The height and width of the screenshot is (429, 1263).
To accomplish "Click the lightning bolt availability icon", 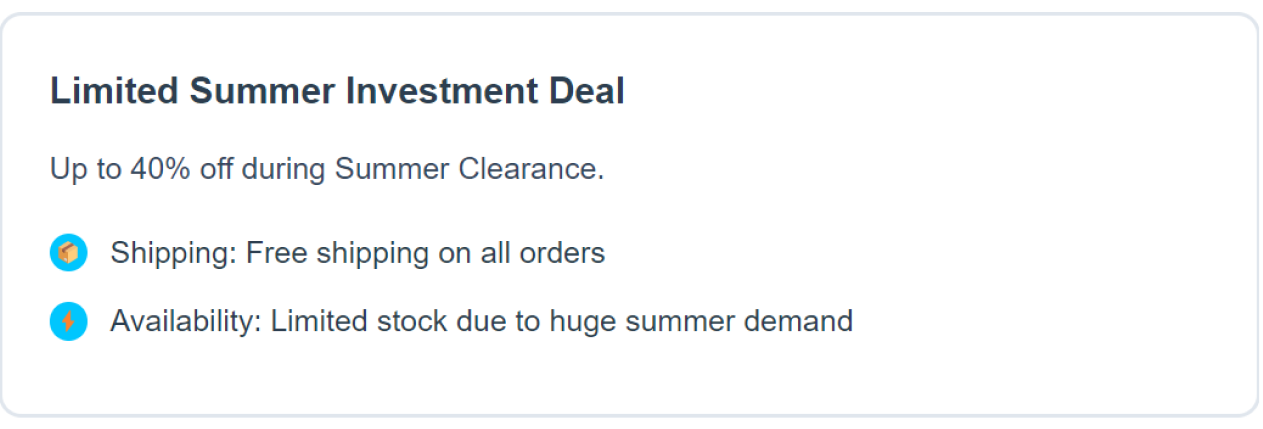I will tap(68, 322).
